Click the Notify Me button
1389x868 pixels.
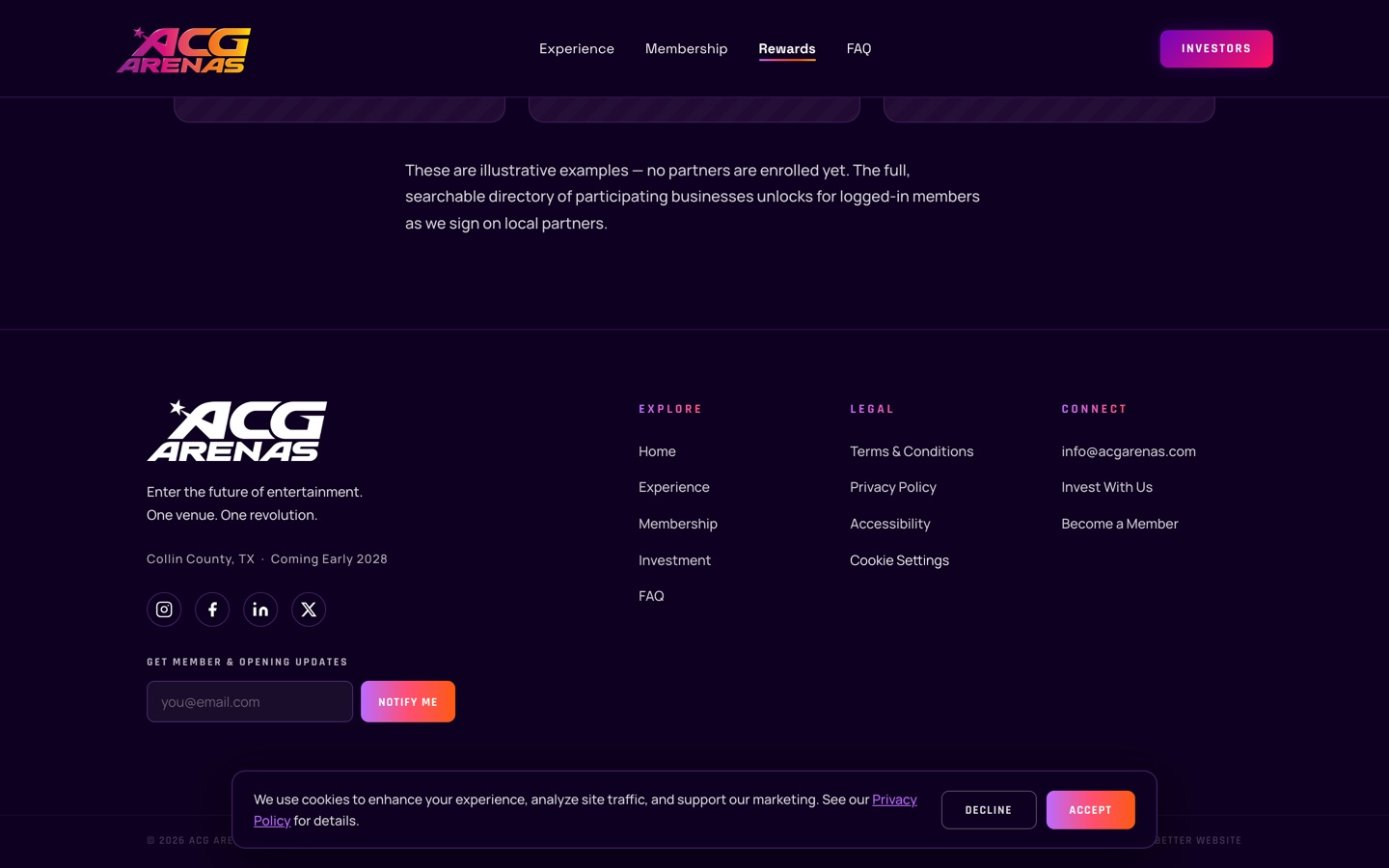408,702
